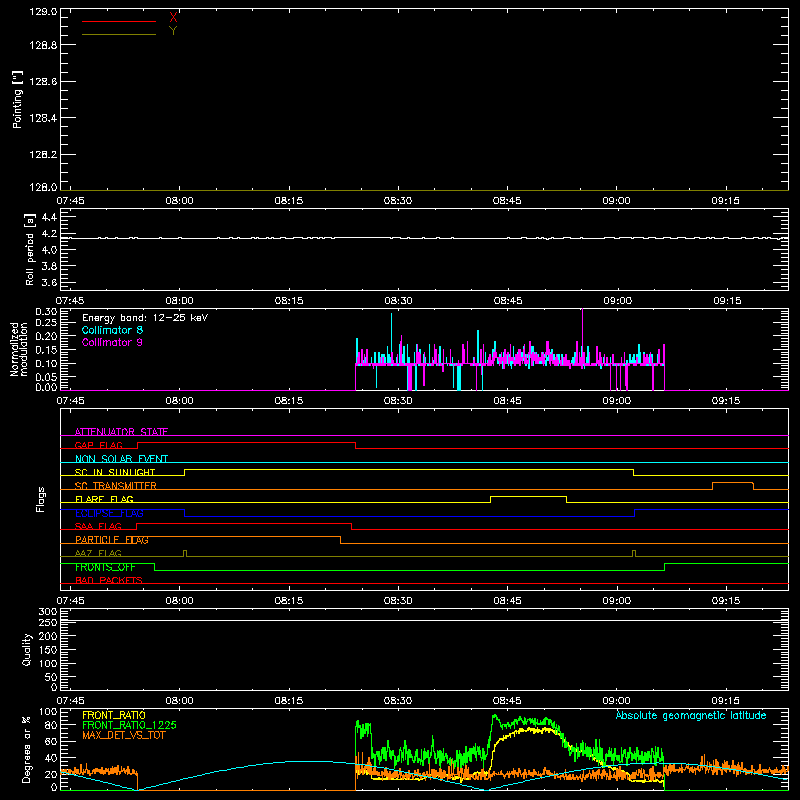Click the ATTENUATOR_STATE flag label

121,432
